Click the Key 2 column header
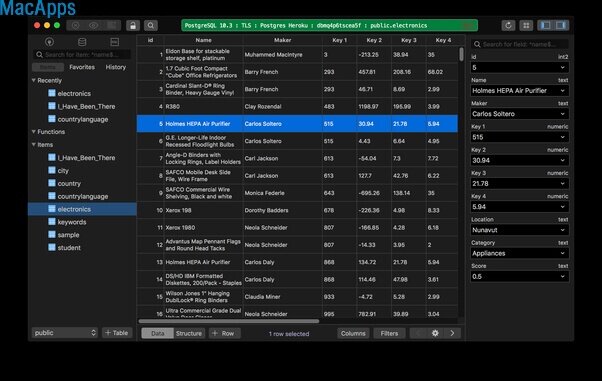 pyautogui.click(x=374, y=40)
